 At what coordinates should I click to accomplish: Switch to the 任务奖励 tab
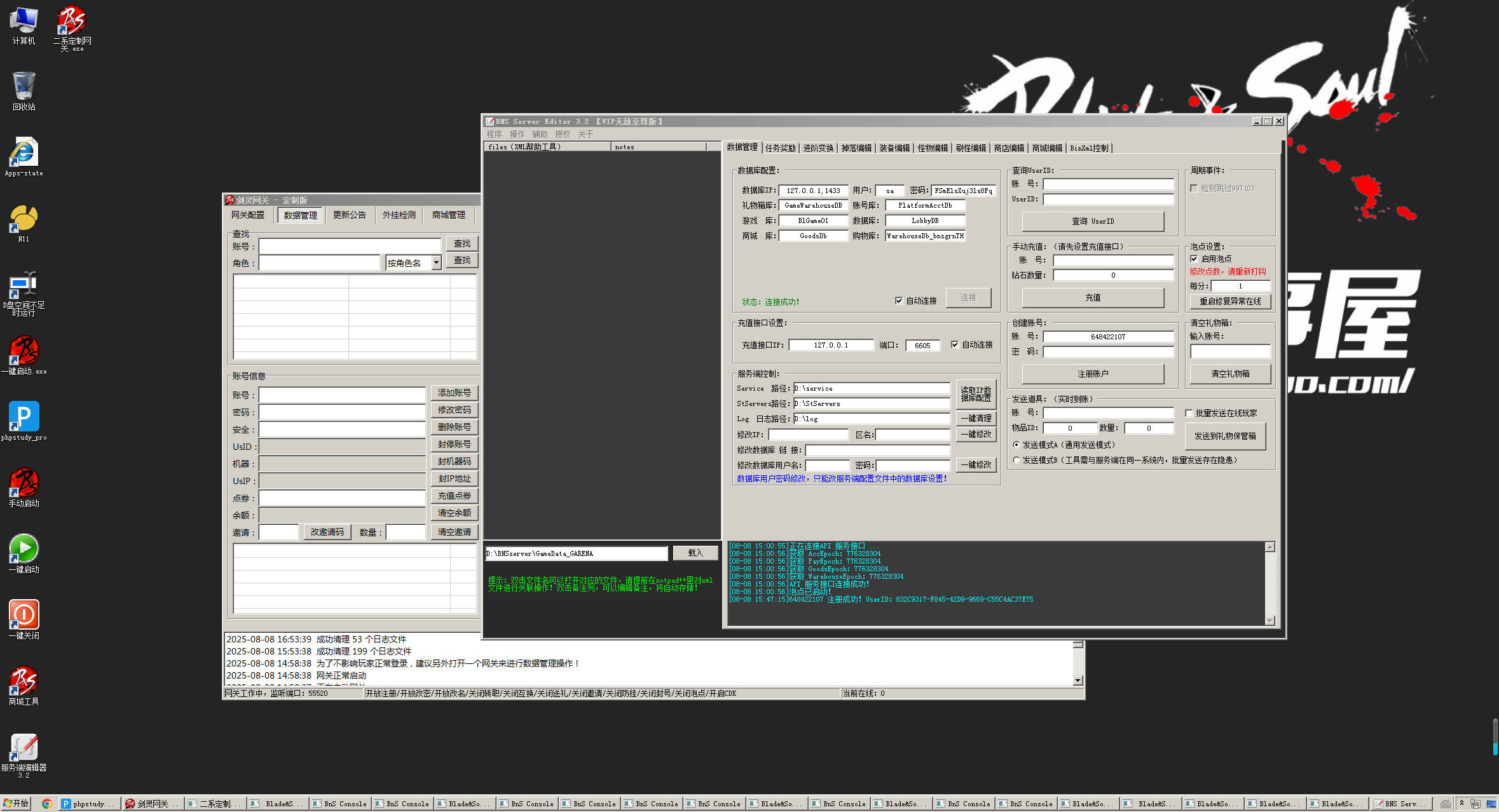pos(780,148)
